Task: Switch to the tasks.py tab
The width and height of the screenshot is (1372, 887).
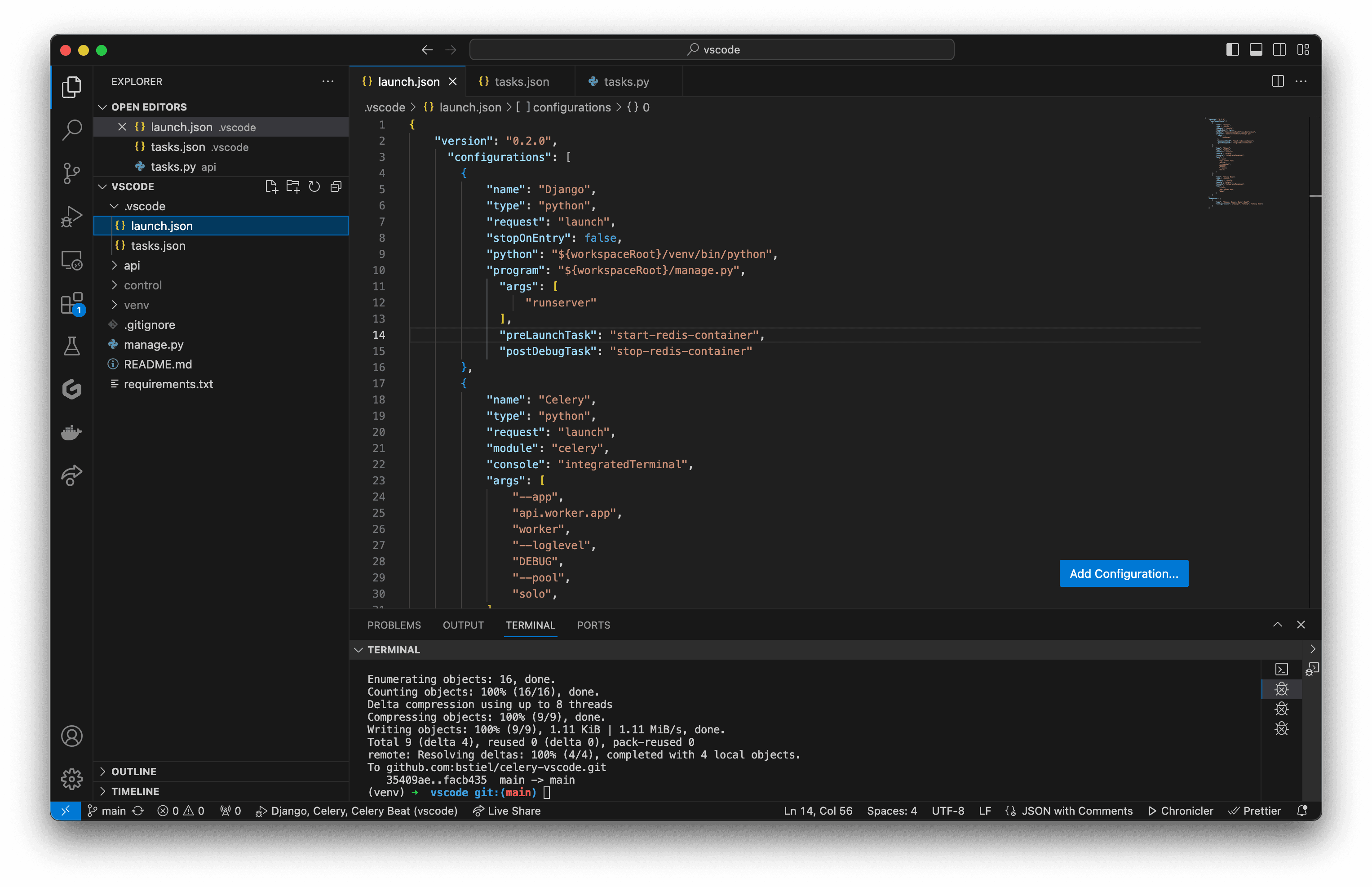Action: (626, 81)
